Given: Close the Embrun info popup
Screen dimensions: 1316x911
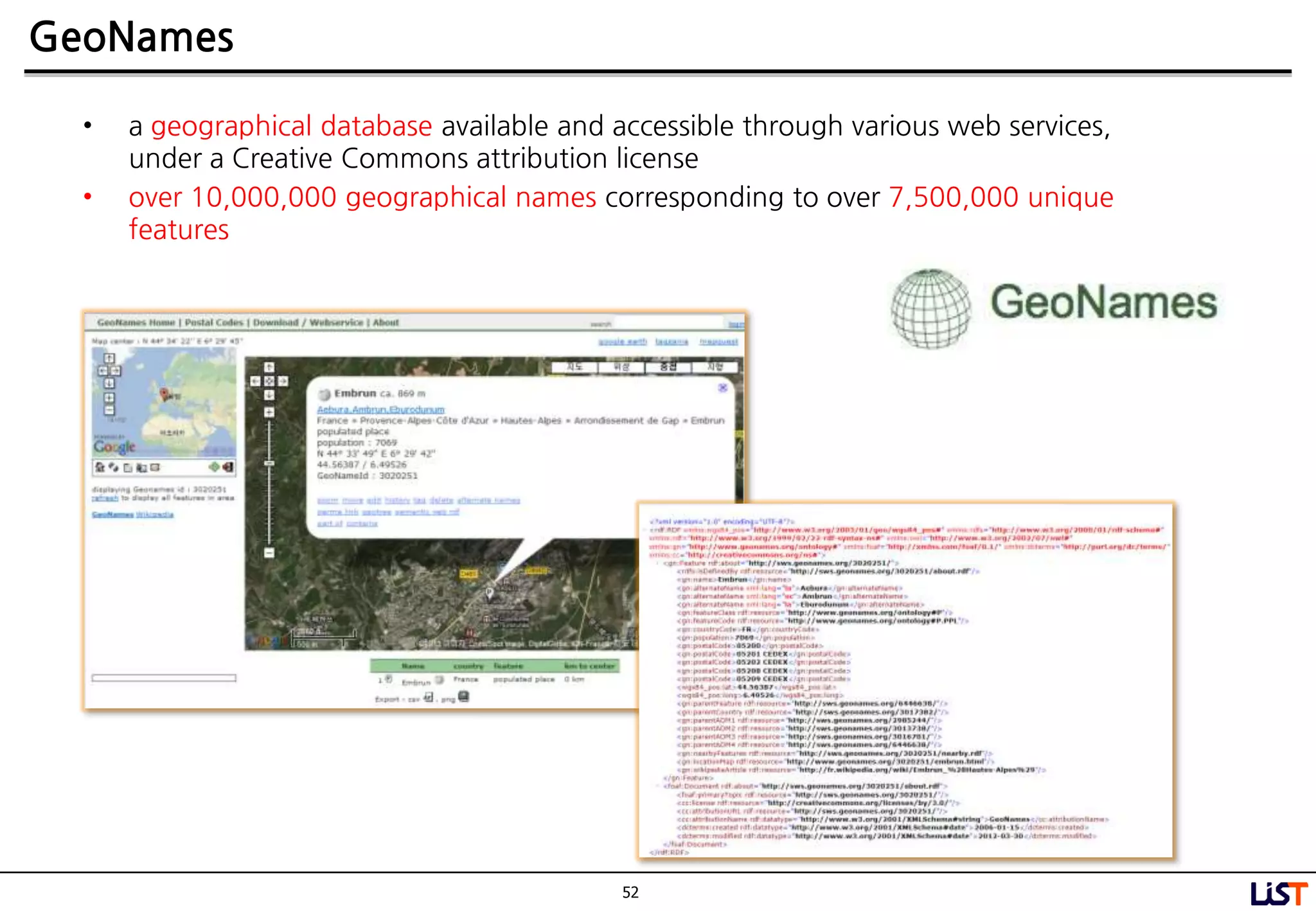Looking at the screenshot, I should (x=722, y=388).
